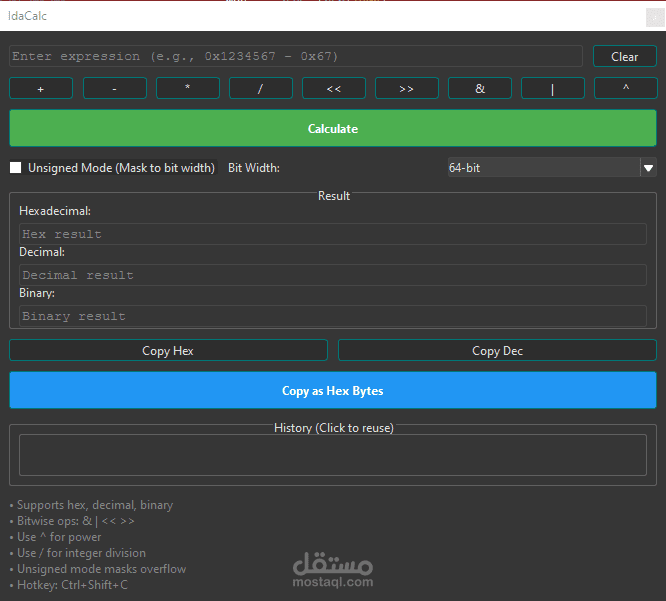Click the Use / for integer division hint
This screenshot has height=601, width=666.
pos(78,553)
